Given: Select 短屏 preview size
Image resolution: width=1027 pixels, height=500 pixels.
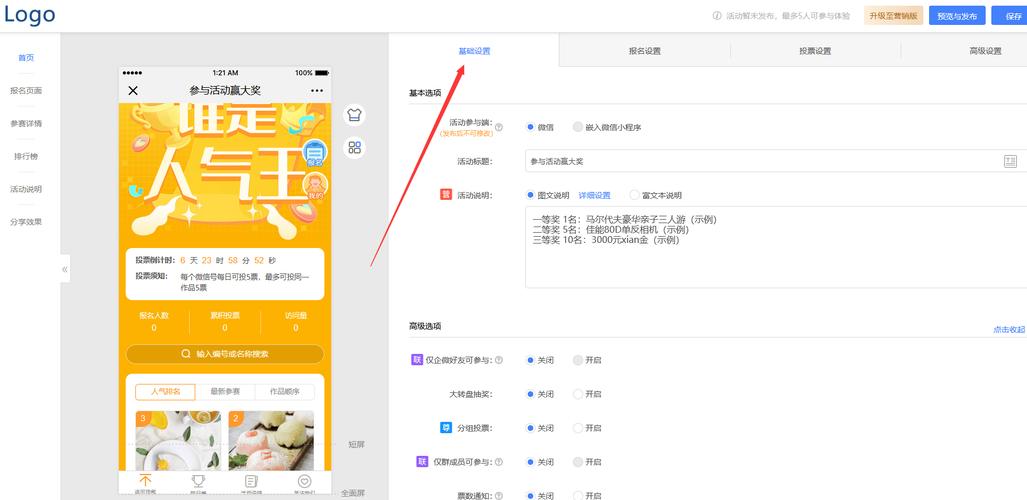Looking at the screenshot, I should pos(356,444).
